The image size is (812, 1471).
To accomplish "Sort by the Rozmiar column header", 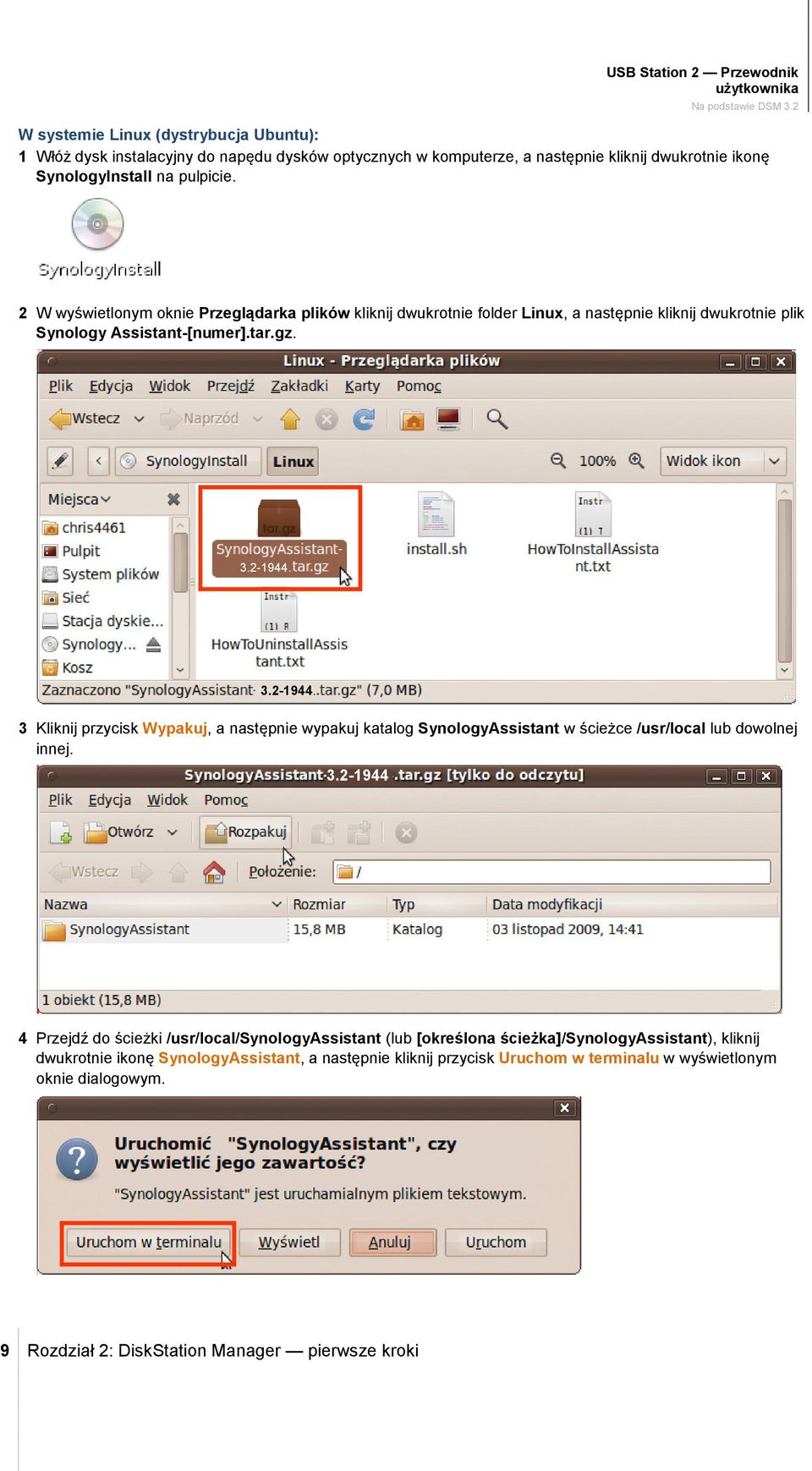I will (x=337, y=904).
